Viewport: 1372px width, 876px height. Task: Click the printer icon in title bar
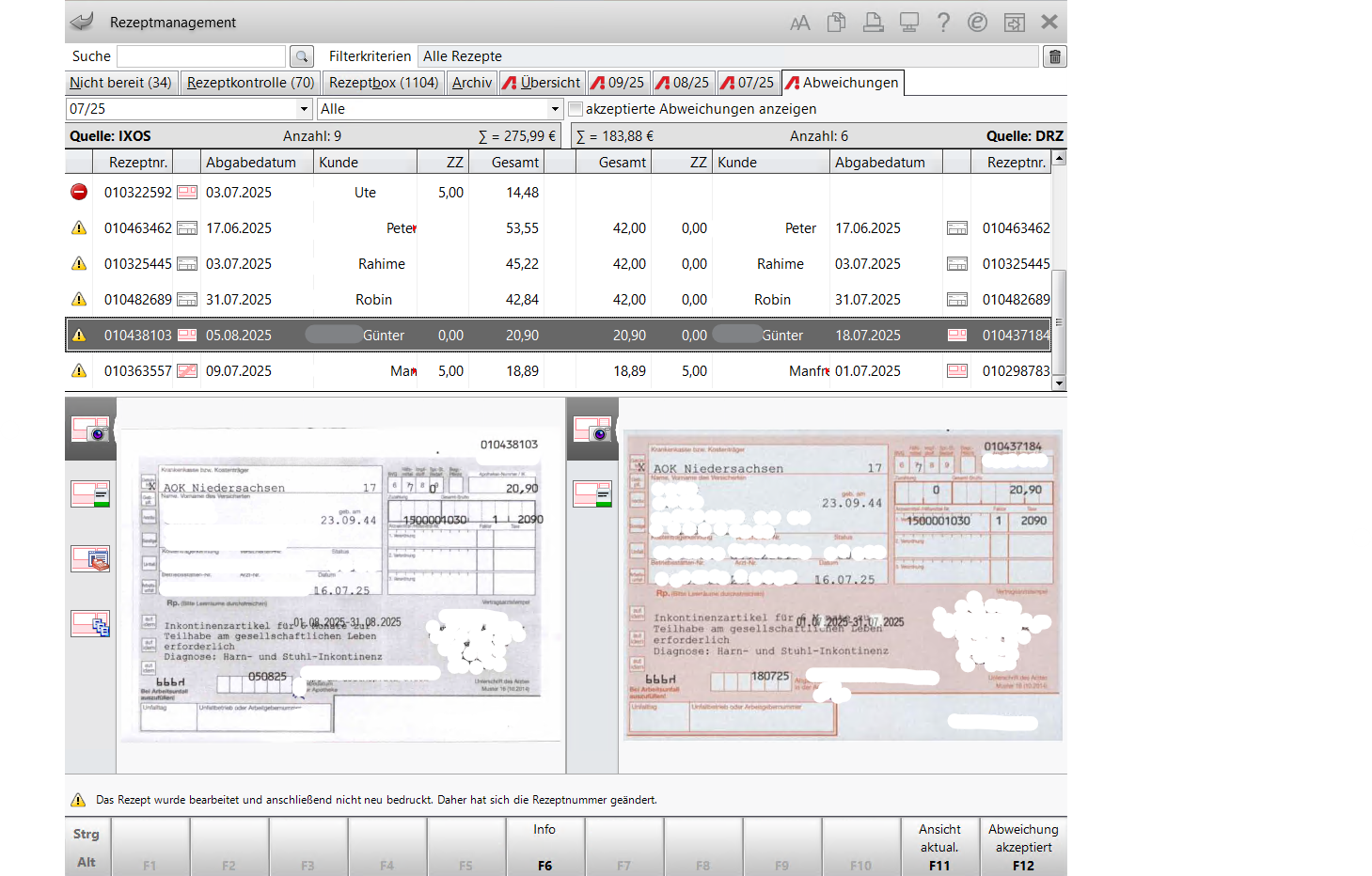[873, 23]
